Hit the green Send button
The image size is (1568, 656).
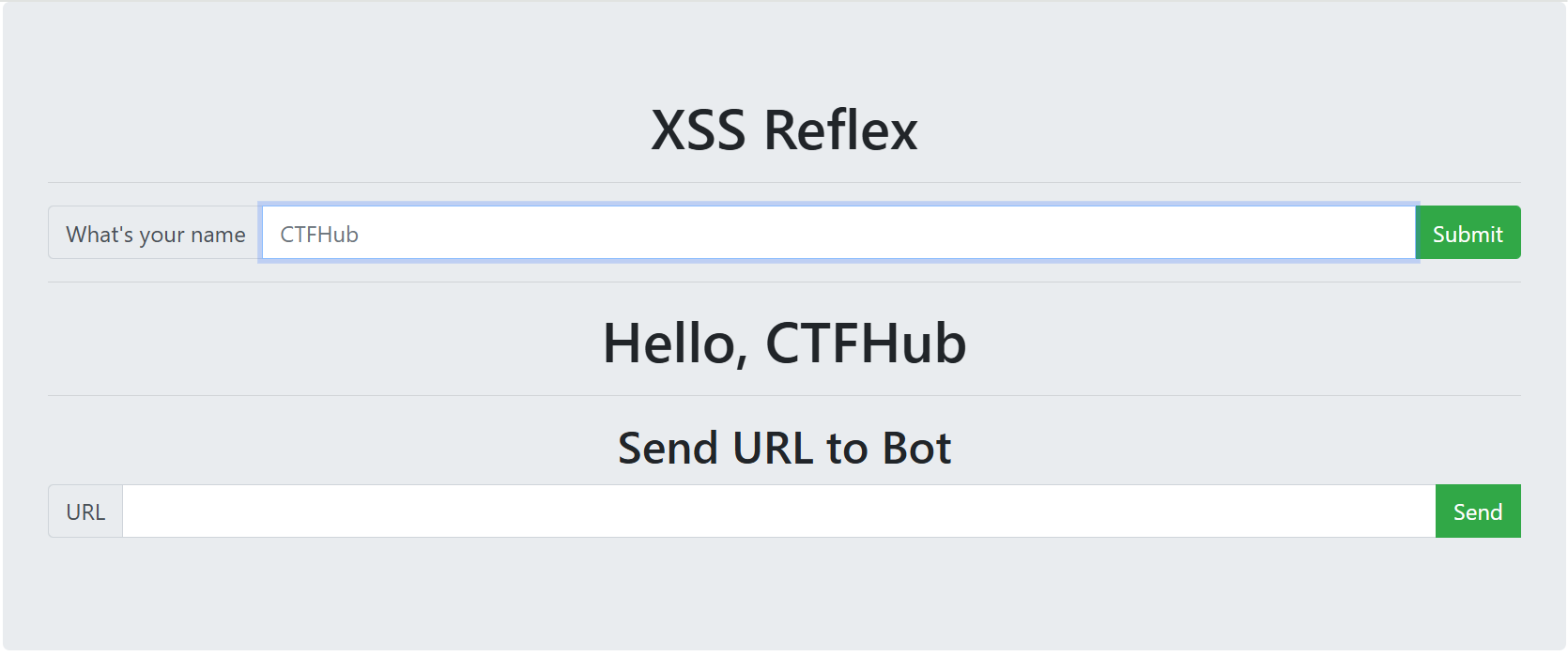tap(1477, 511)
